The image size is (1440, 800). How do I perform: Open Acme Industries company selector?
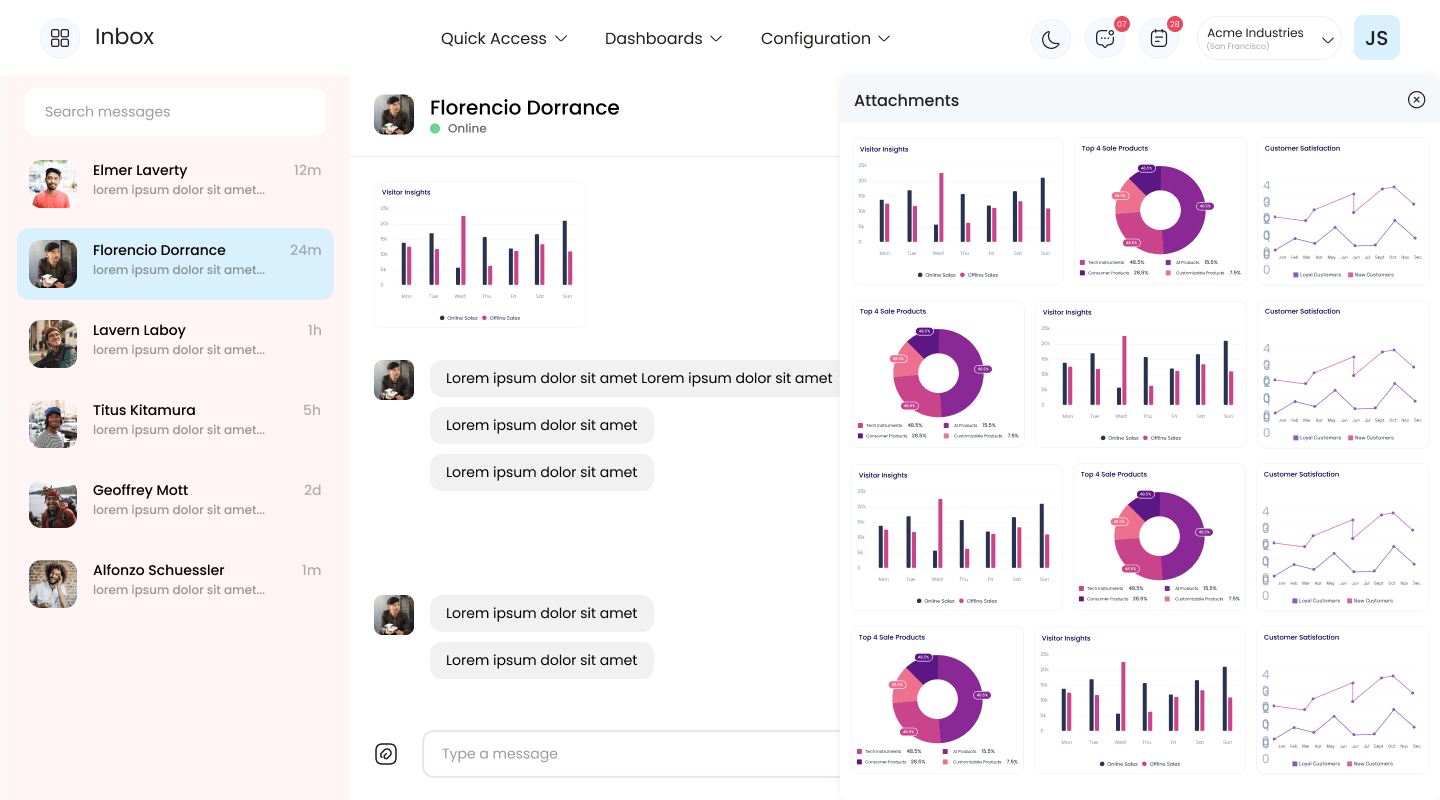click(x=1269, y=38)
